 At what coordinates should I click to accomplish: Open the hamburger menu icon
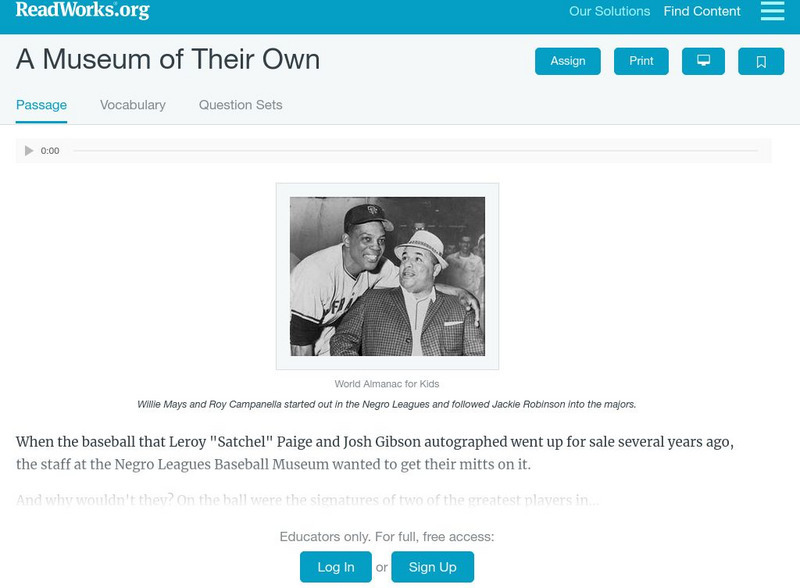tap(772, 11)
